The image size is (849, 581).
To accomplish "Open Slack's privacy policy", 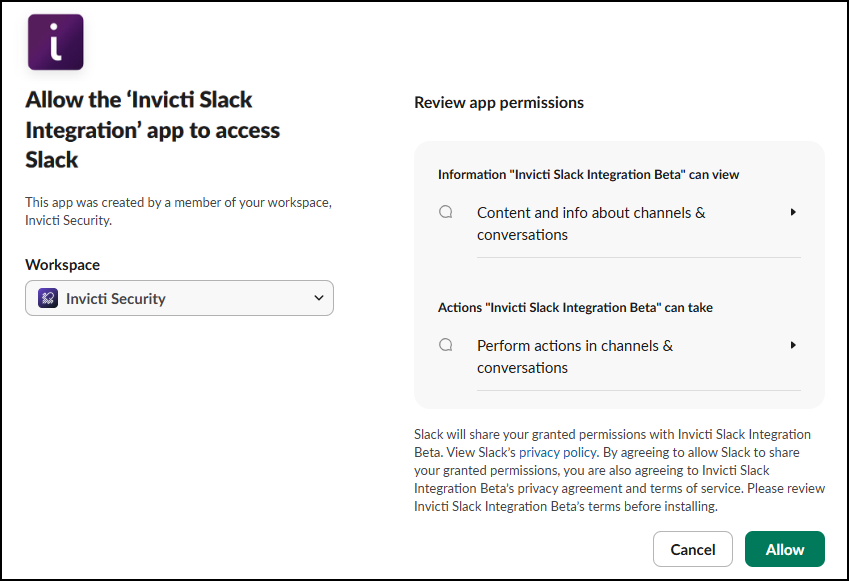I will (557, 452).
